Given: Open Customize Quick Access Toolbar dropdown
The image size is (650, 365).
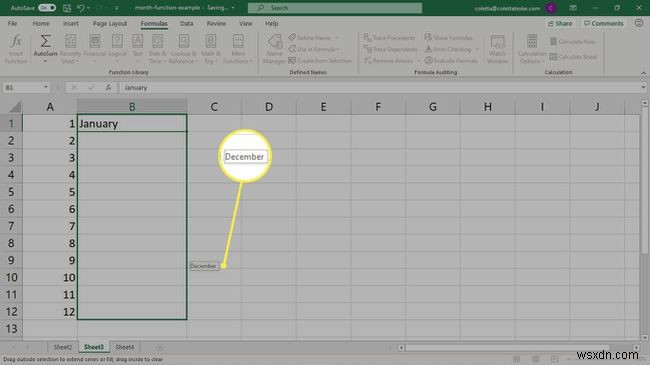Looking at the screenshot, I should pos(117,8).
